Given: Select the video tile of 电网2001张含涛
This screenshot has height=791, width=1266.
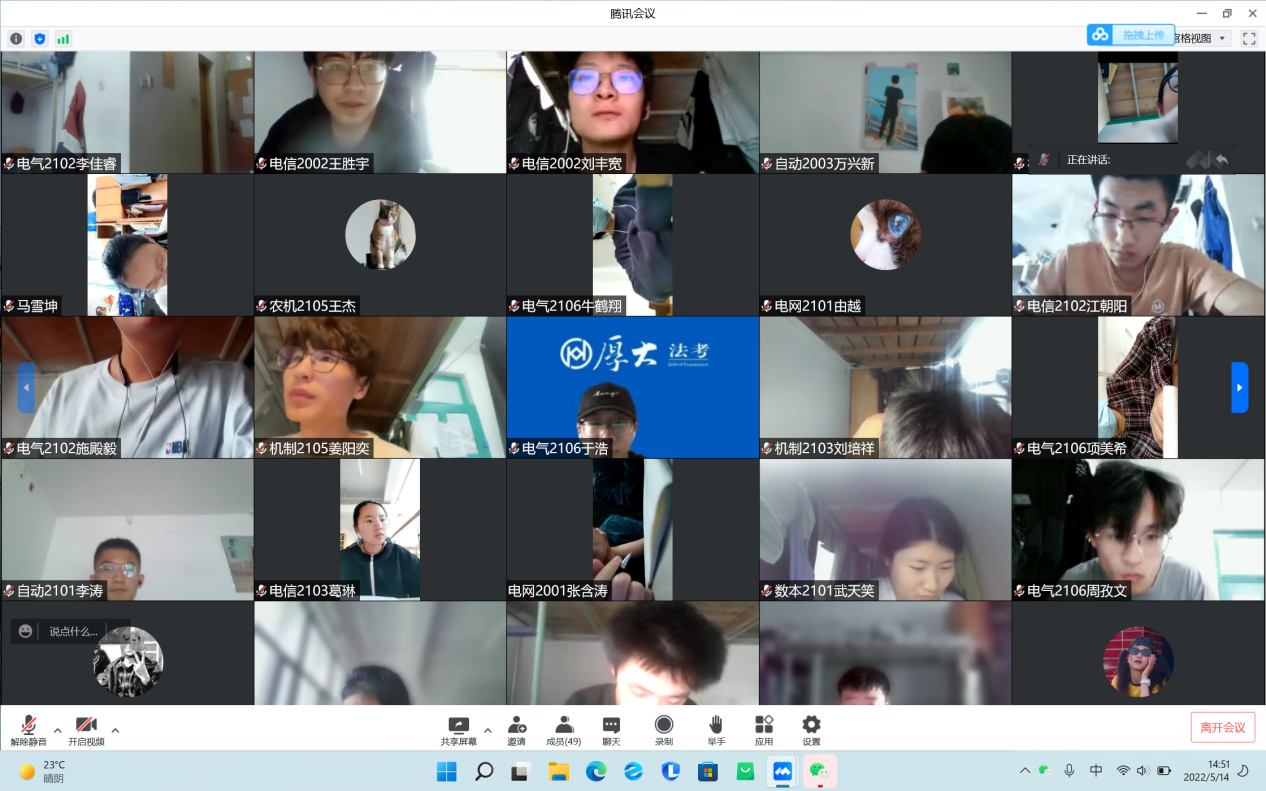Looking at the screenshot, I should [x=633, y=530].
